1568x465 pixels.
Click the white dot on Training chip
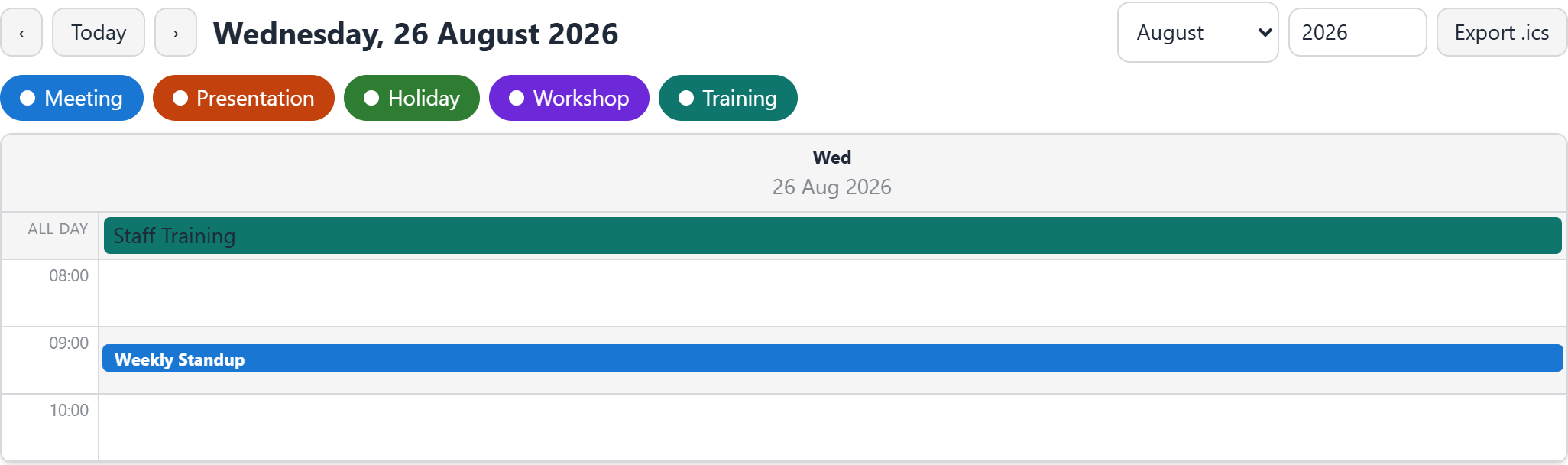click(686, 98)
